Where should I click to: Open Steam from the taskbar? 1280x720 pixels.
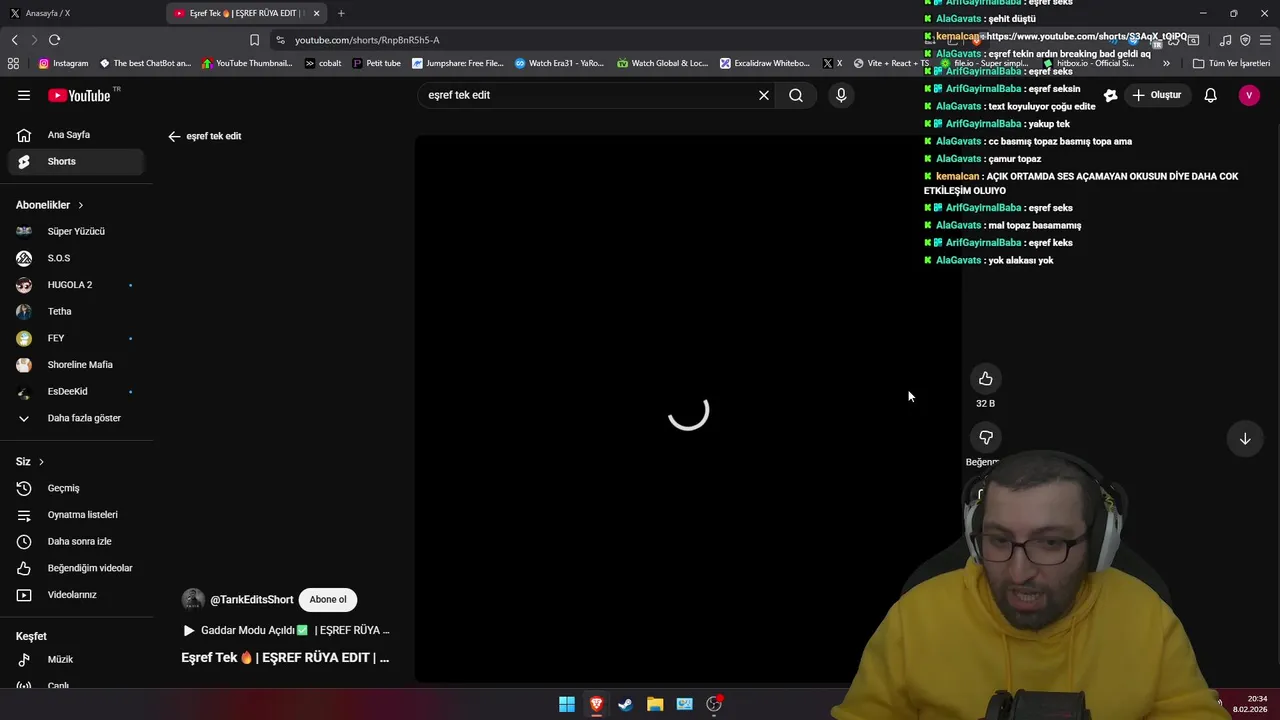(x=625, y=704)
